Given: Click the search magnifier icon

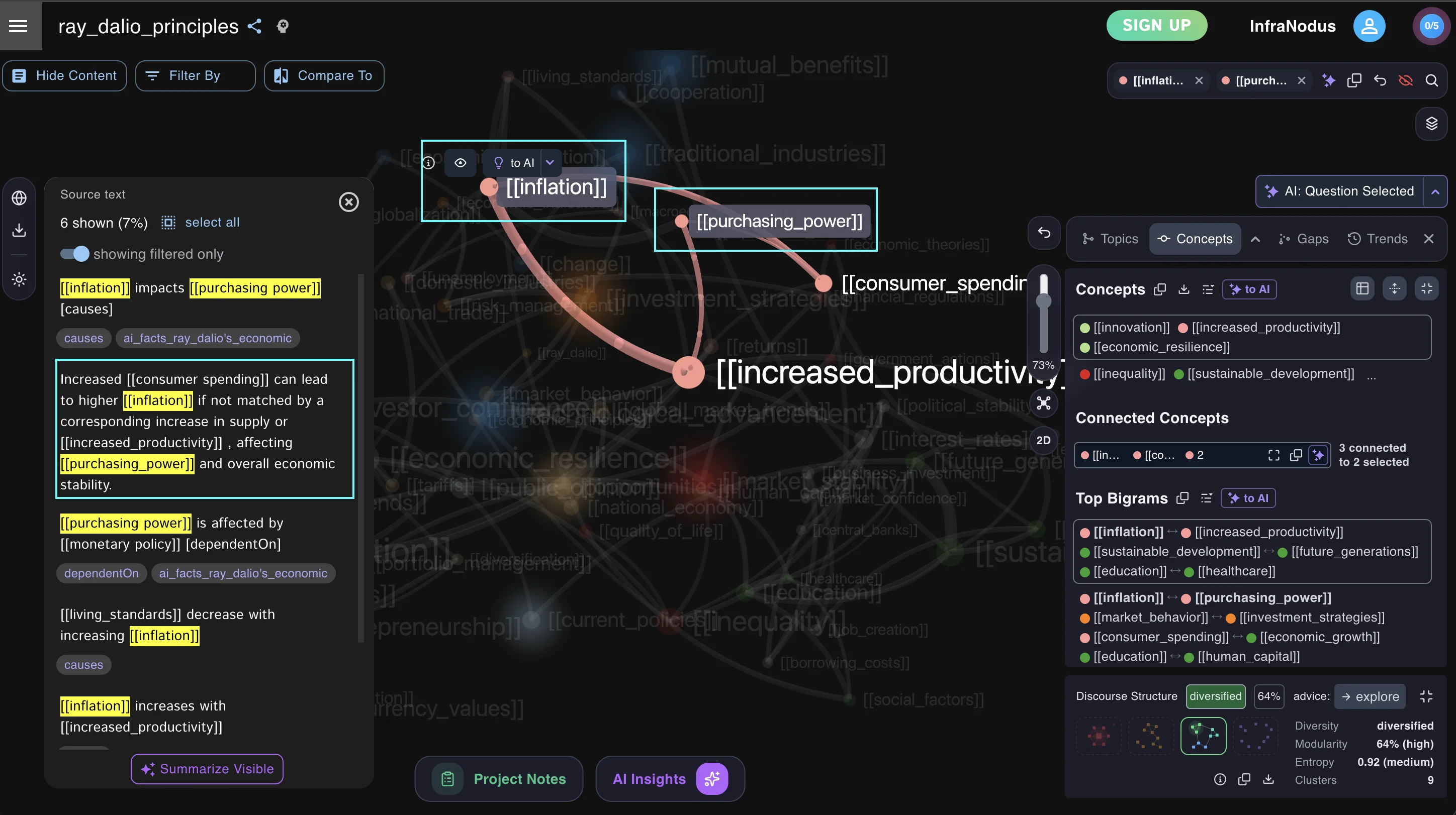Looking at the screenshot, I should [x=1431, y=81].
